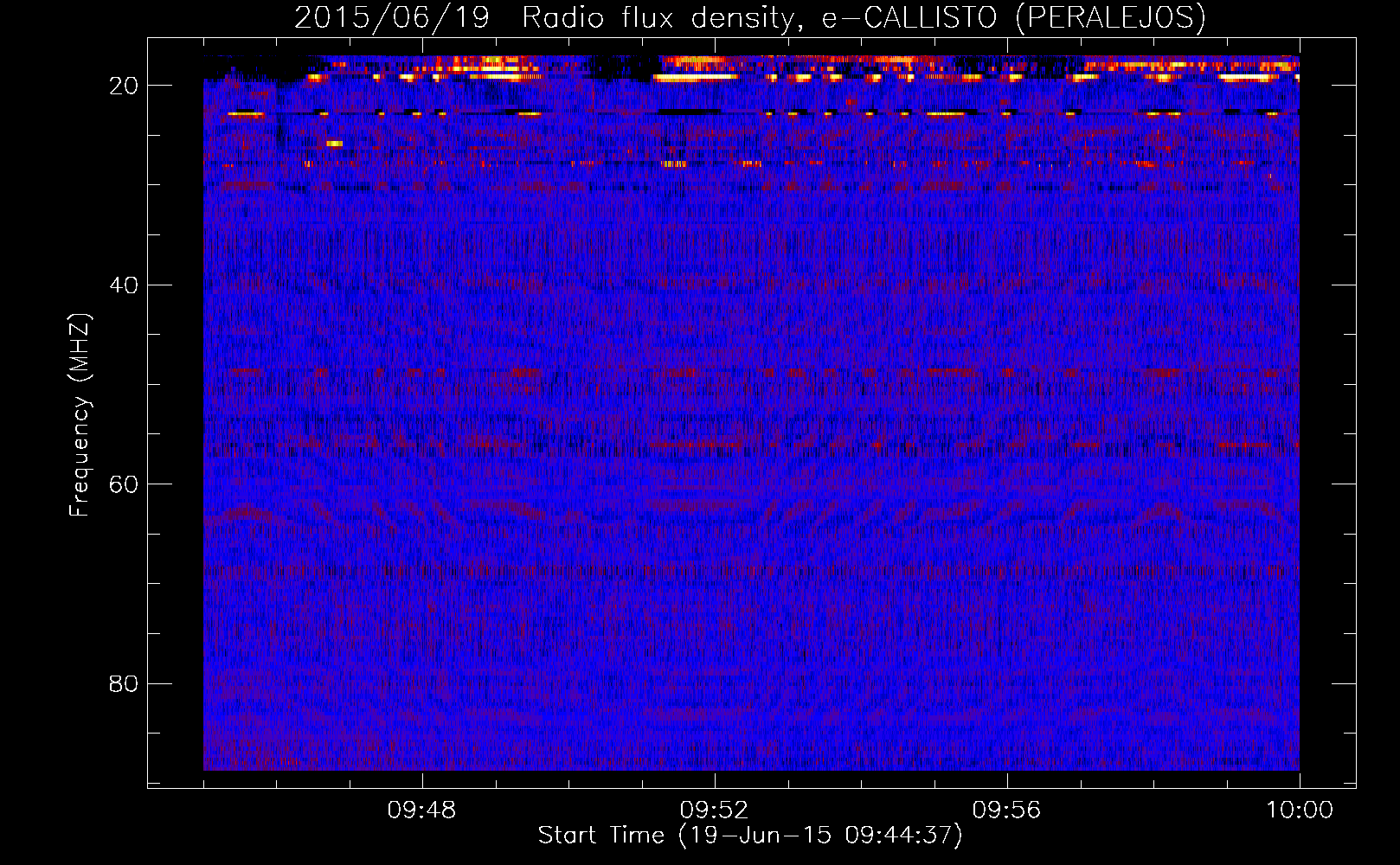Click the 'Frequency (MHZ)' y-axis label

(80, 415)
